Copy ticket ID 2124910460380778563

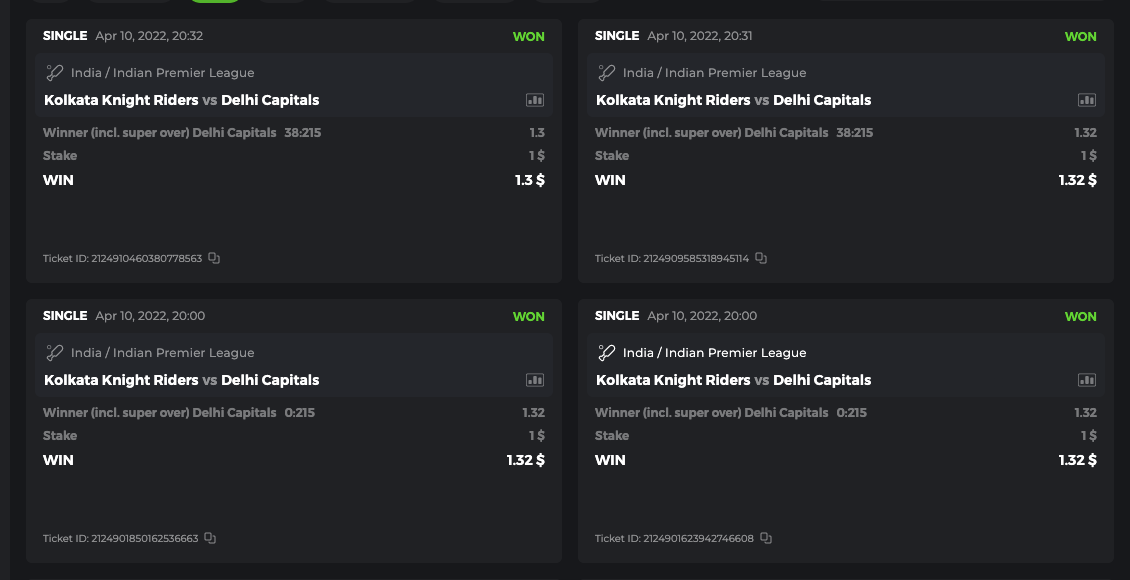click(x=214, y=258)
